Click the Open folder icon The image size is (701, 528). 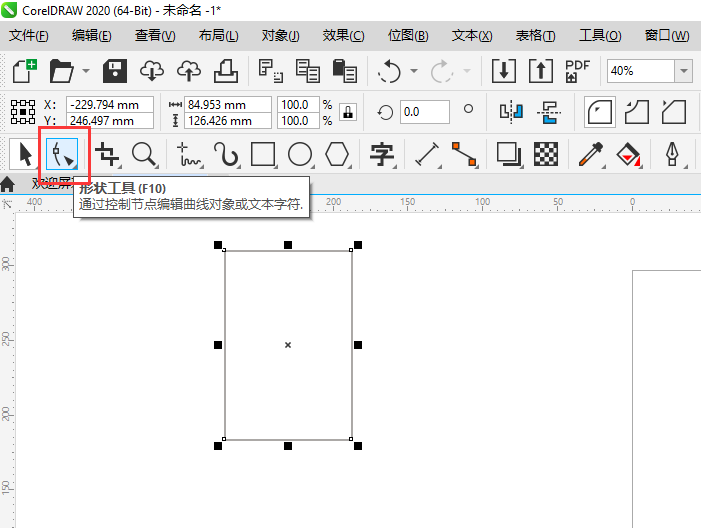pyautogui.click(x=61, y=71)
